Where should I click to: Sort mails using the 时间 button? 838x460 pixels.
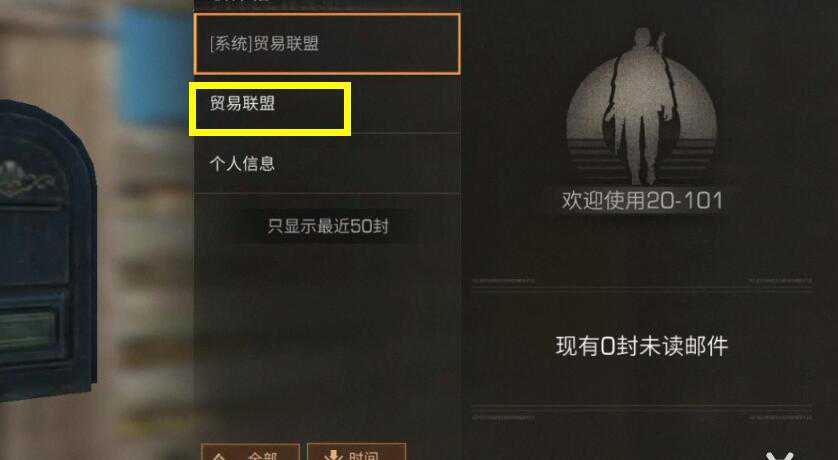click(x=356, y=452)
